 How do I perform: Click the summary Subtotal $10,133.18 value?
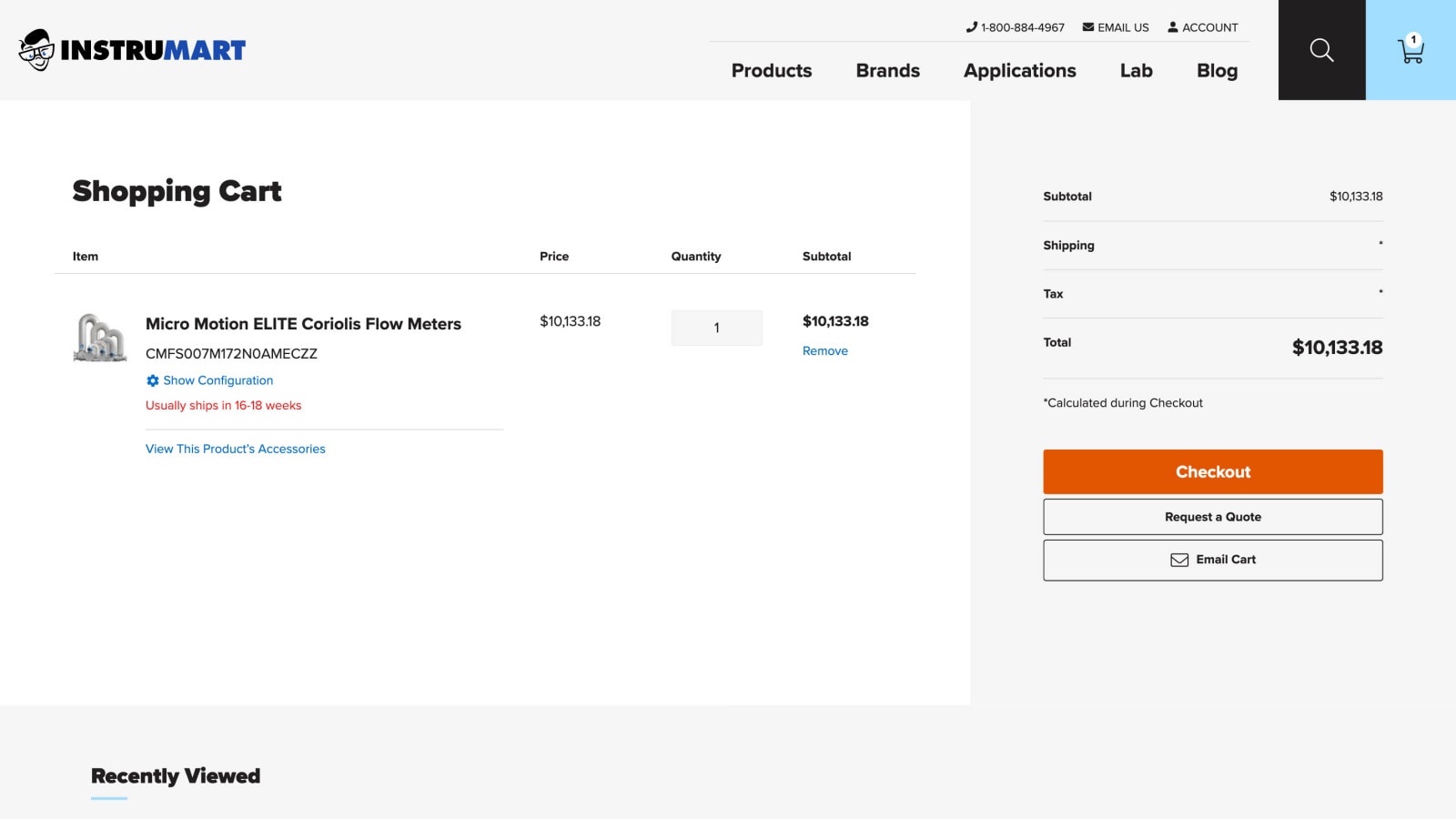(x=1356, y=197)
